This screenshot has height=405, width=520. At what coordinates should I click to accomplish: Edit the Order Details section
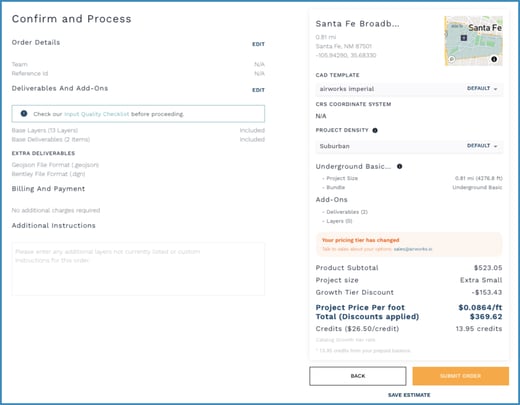coord(258,44)
